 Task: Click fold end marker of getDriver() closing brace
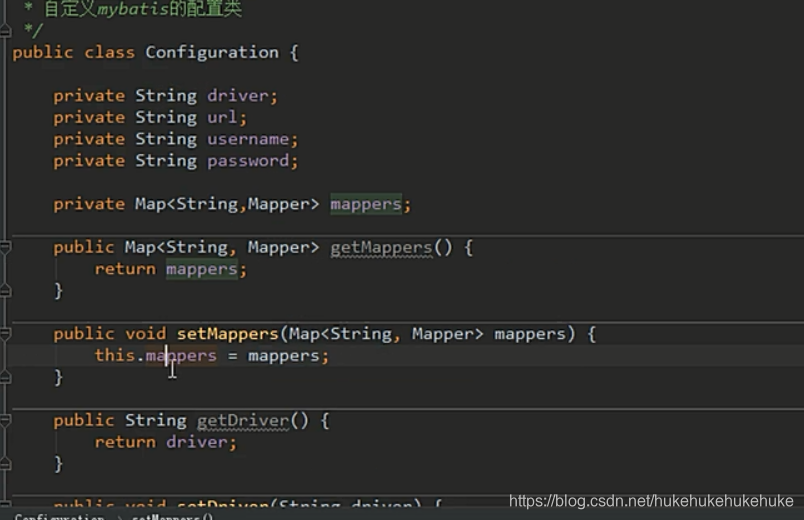pos(5,464)
